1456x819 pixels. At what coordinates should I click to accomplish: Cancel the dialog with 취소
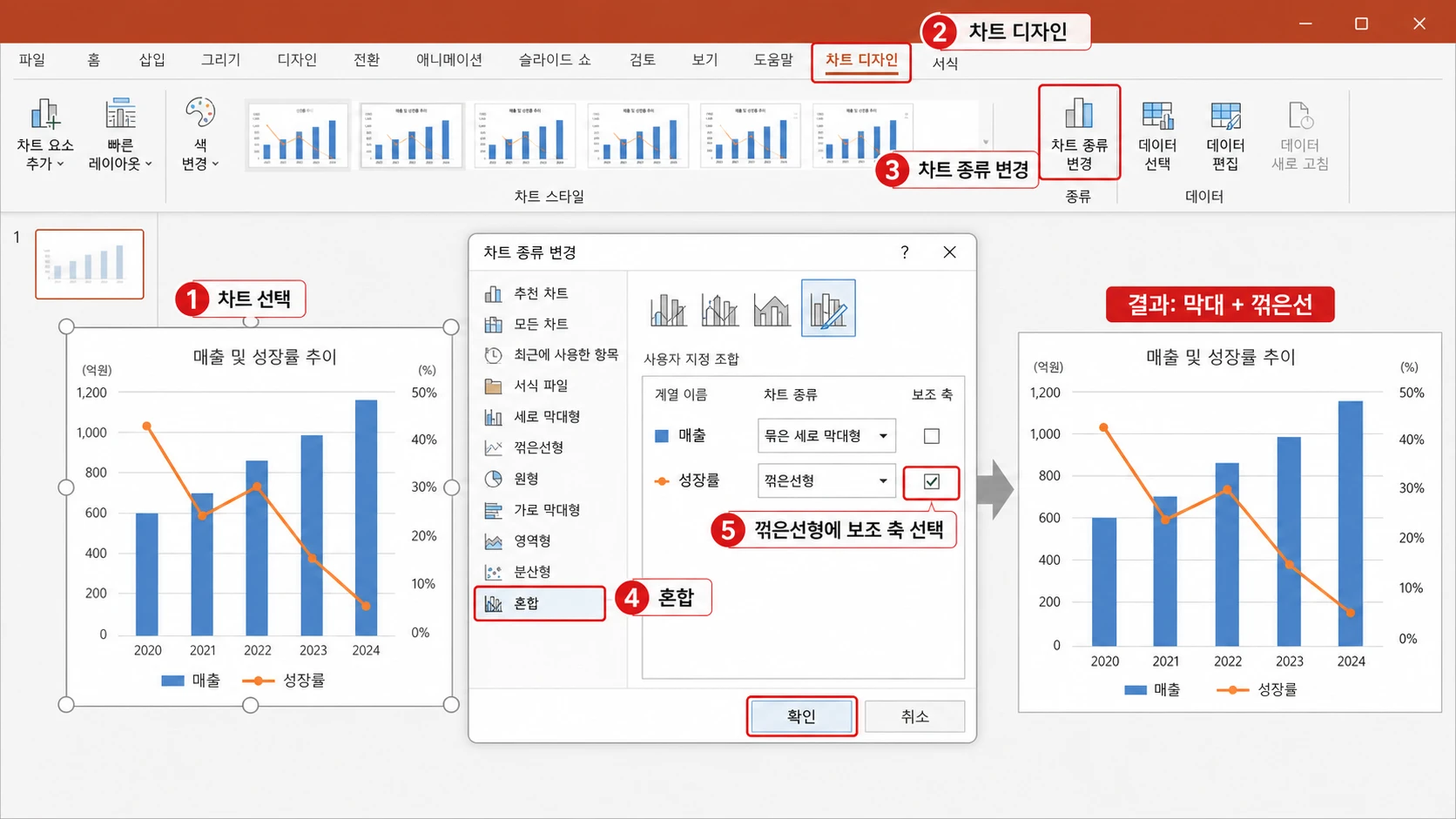(915, 716)
